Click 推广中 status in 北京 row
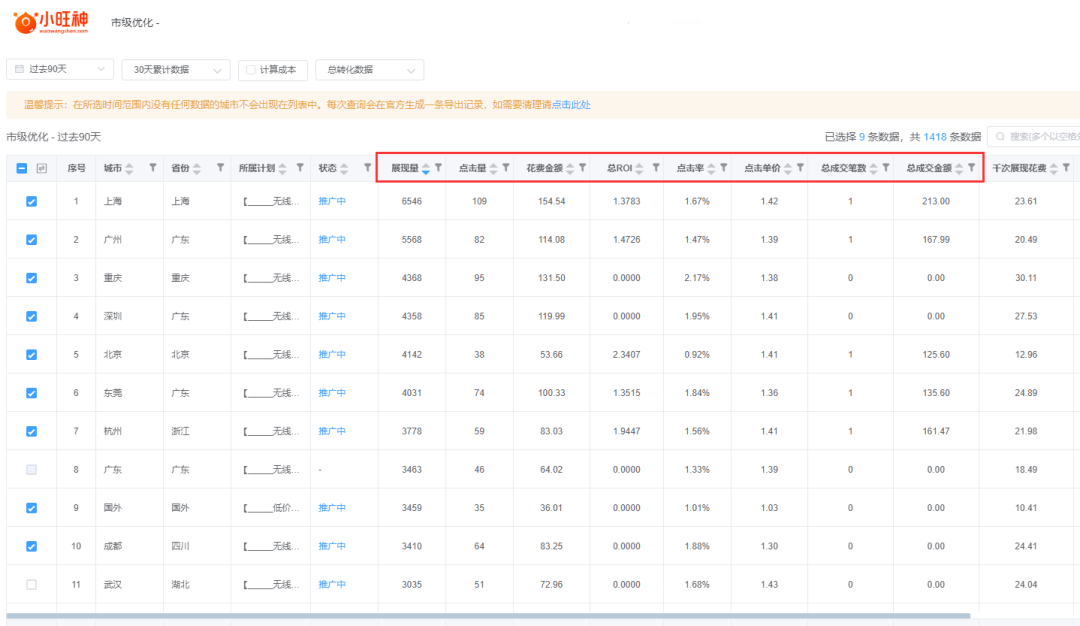The width and height of the screenshot is (1080, 626). (x=332, y=355)
